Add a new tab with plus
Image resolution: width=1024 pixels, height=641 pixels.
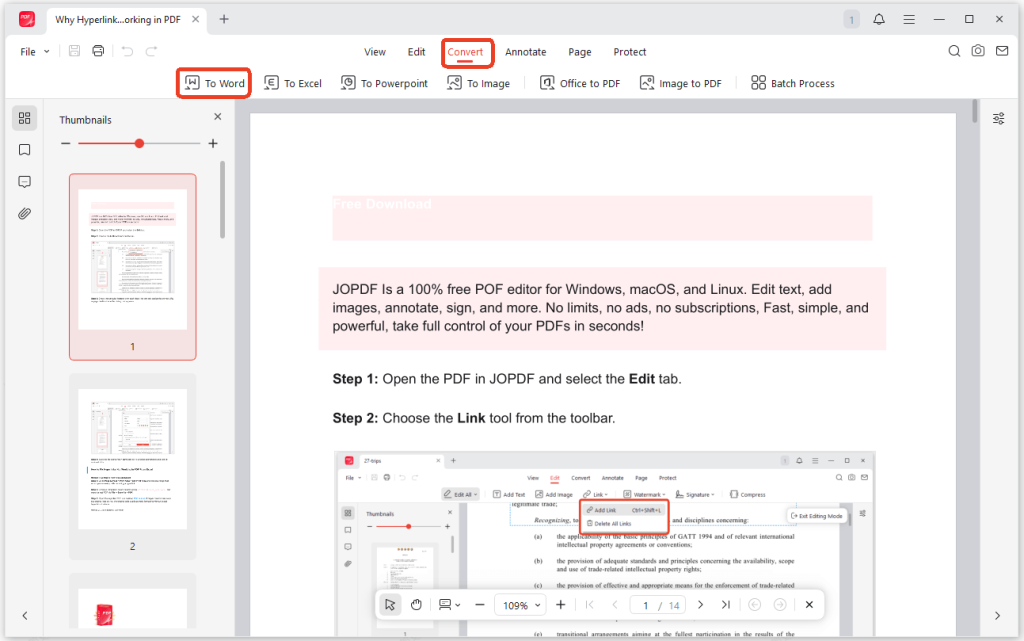(224, 19)
